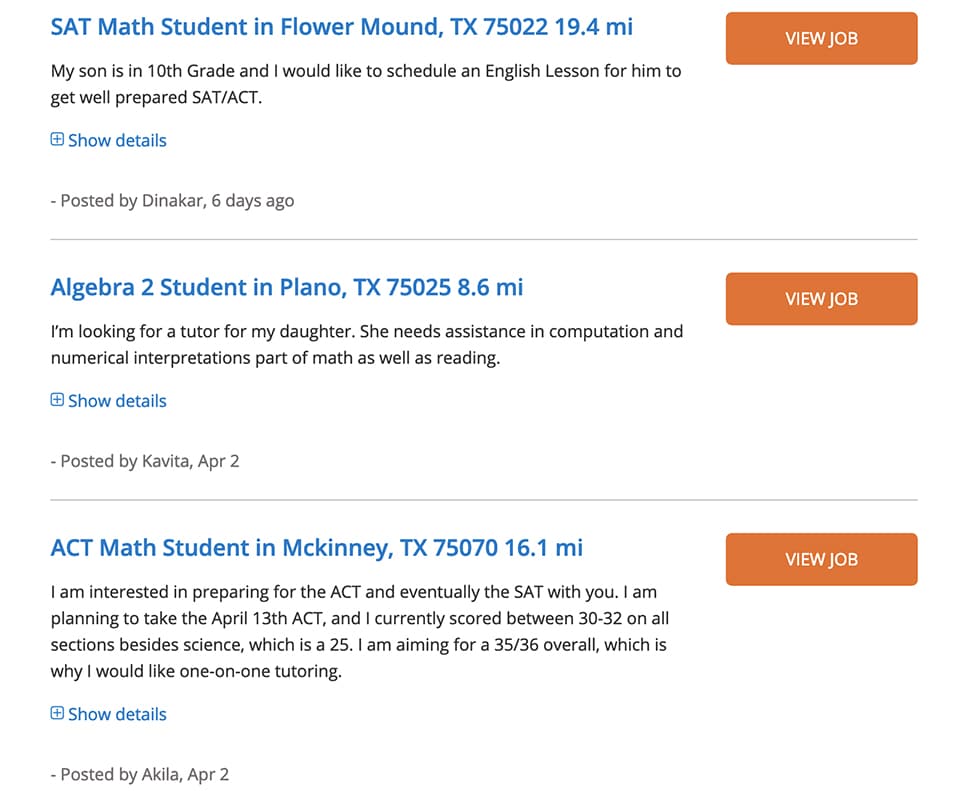
Task: Click the description about tutoring a daughter
Action: coord(366,344)
